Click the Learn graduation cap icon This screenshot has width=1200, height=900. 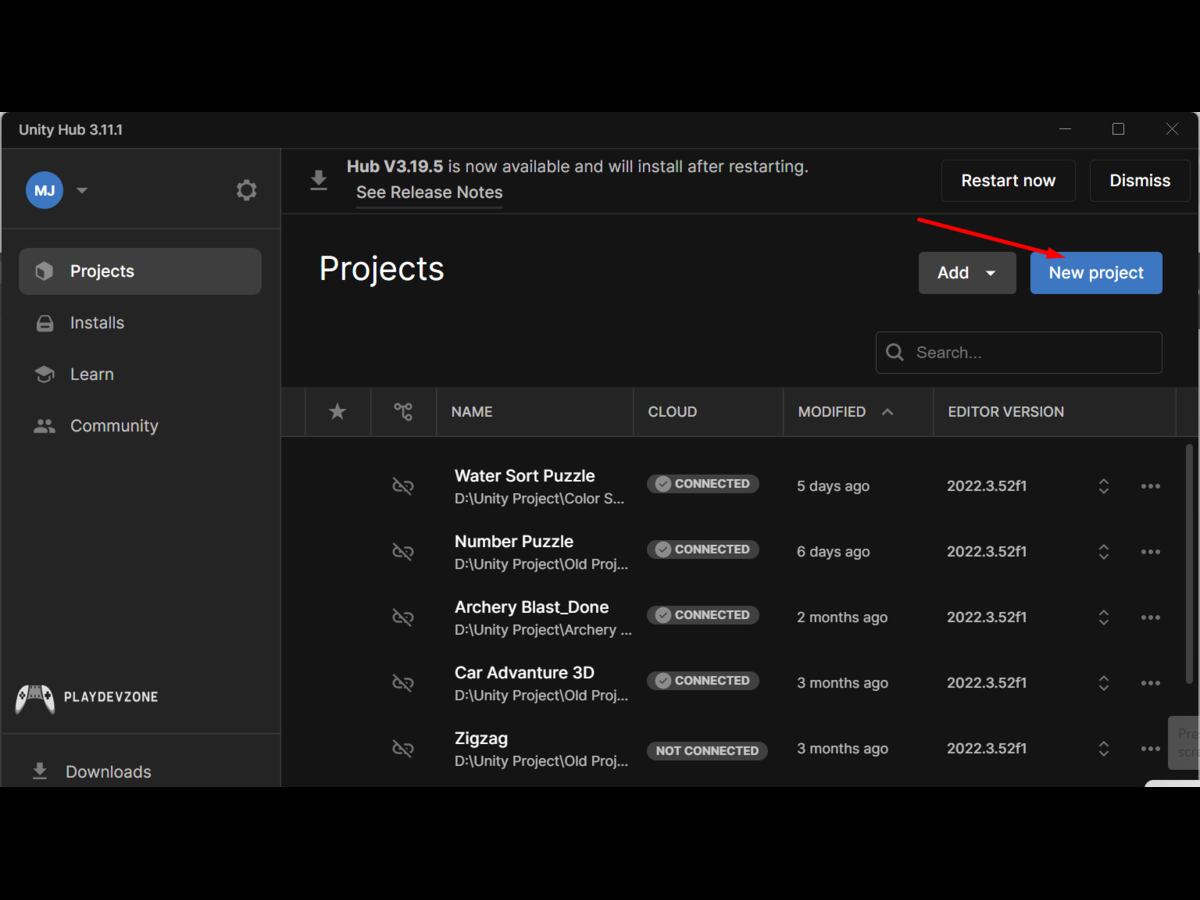pos(44,374)
